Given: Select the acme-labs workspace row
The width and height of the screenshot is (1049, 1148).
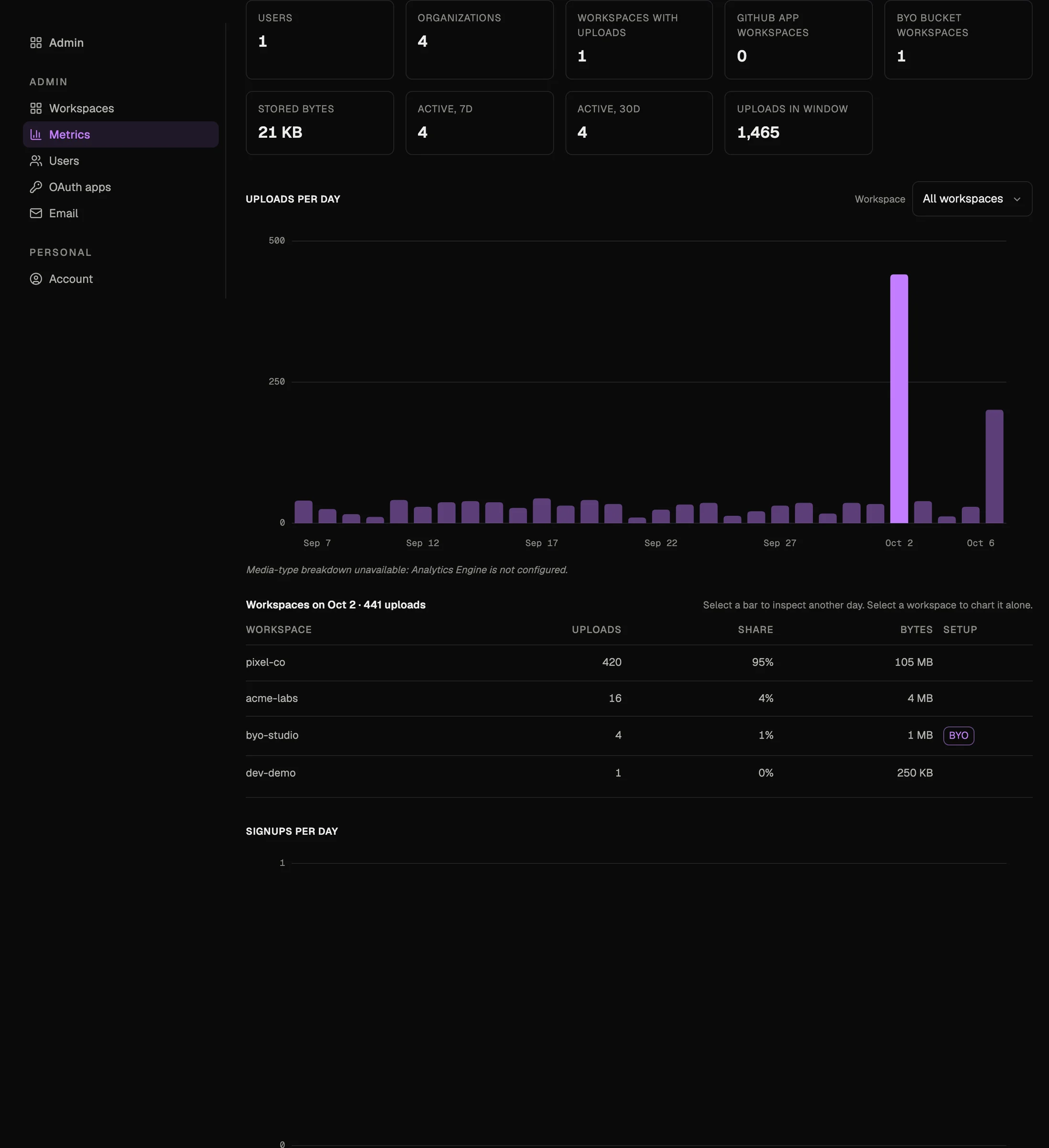Looking at the screenshot, I should (639, 698).
